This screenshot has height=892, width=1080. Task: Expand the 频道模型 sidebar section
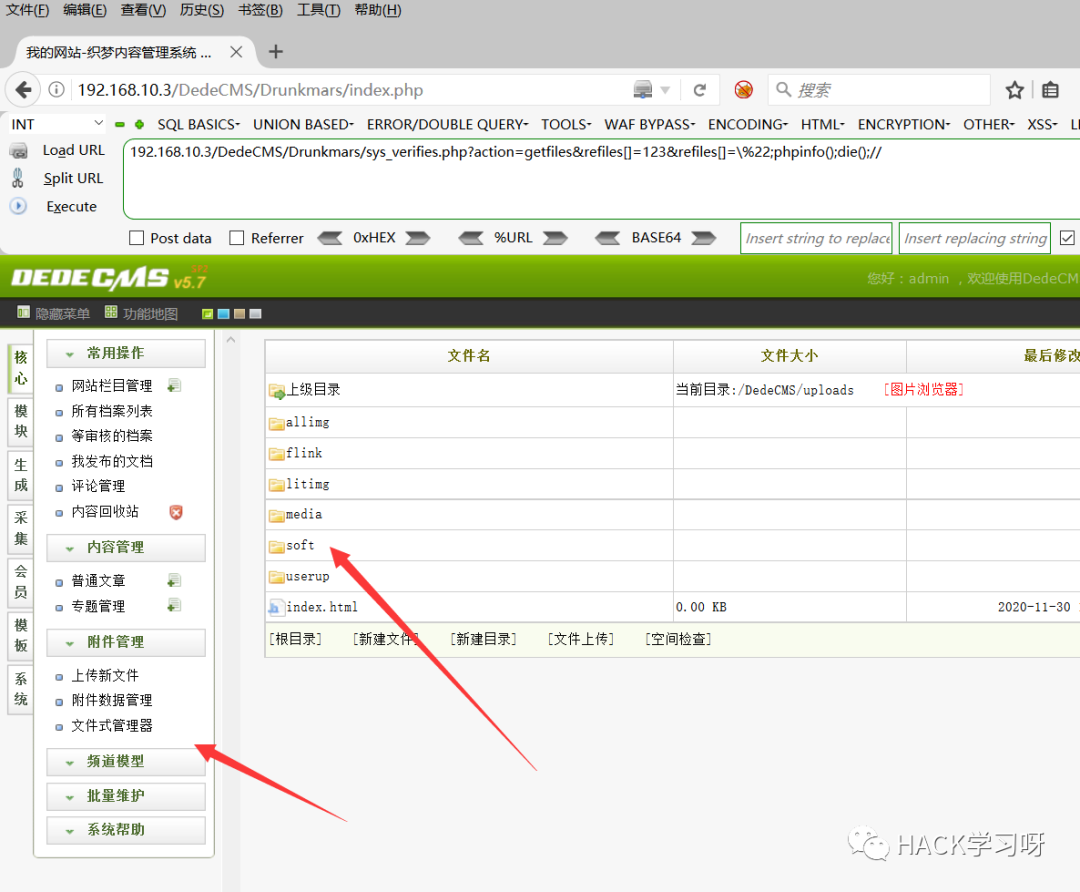pyautogui.click(x=126, y=761)
